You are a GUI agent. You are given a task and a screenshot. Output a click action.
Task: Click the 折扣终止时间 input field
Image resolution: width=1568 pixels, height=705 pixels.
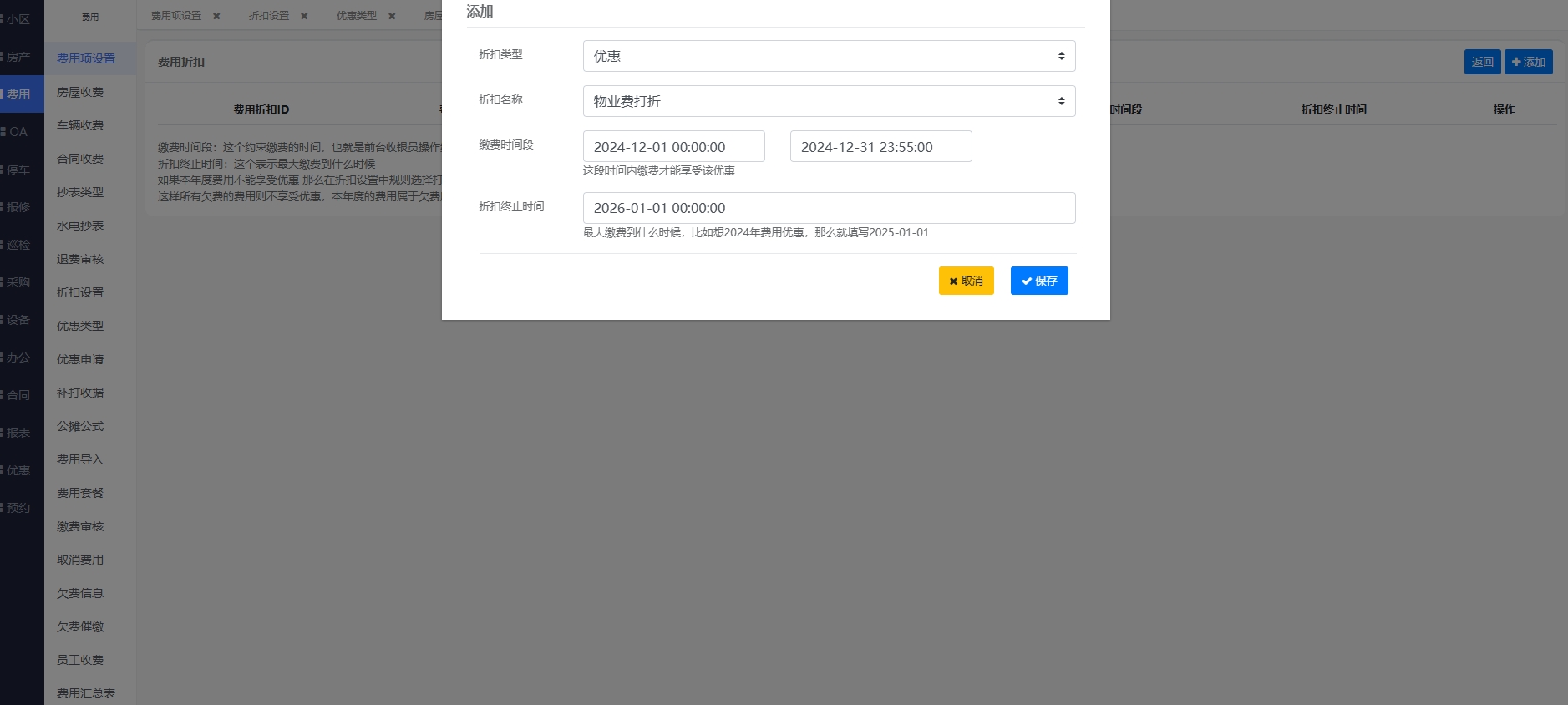coord(828,208)
